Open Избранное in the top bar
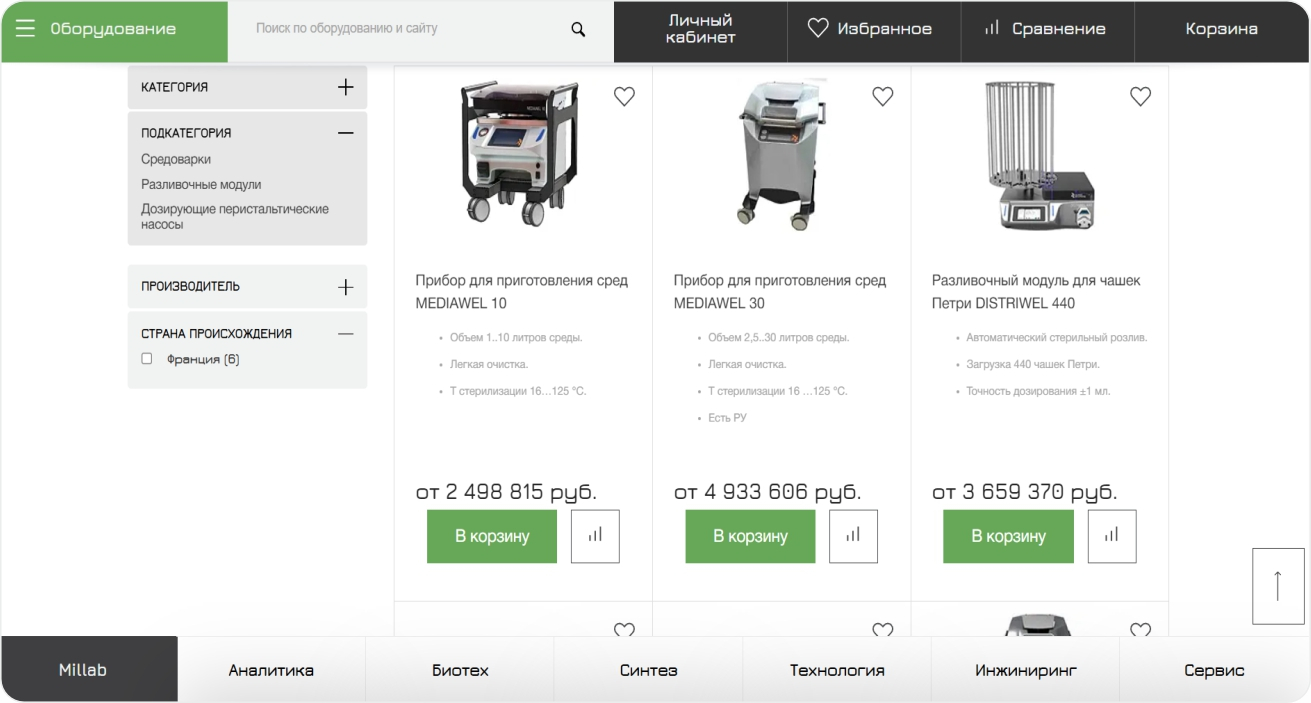 coord(874,30)
